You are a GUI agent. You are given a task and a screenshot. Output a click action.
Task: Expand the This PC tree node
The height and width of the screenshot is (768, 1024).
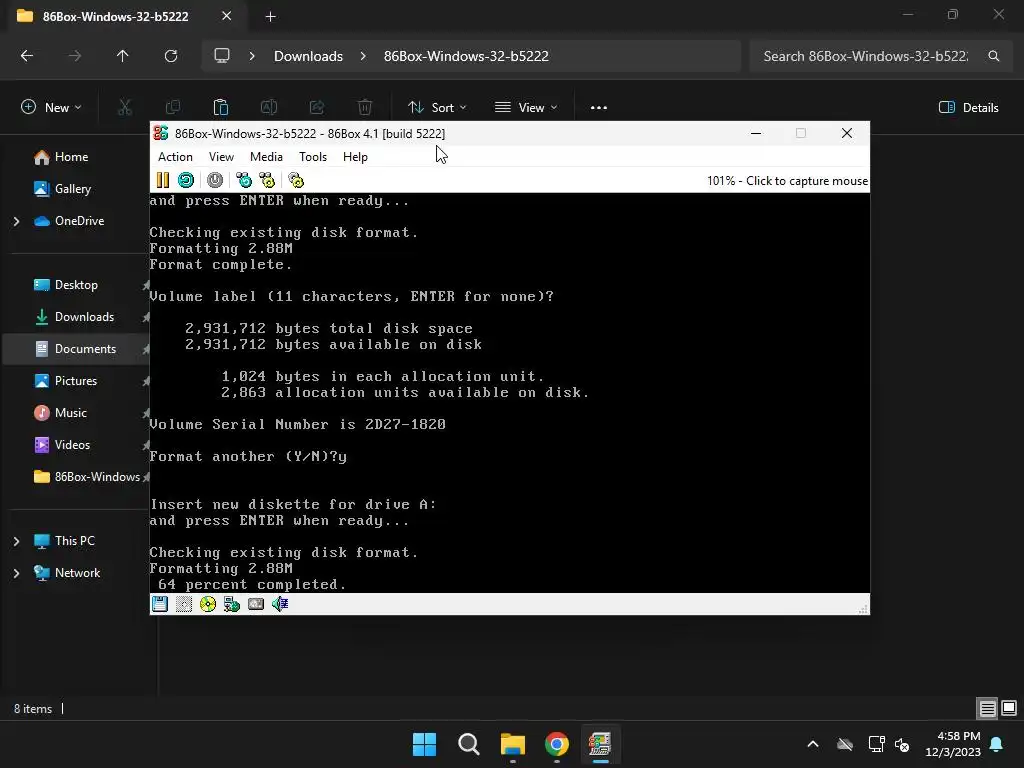16,541
